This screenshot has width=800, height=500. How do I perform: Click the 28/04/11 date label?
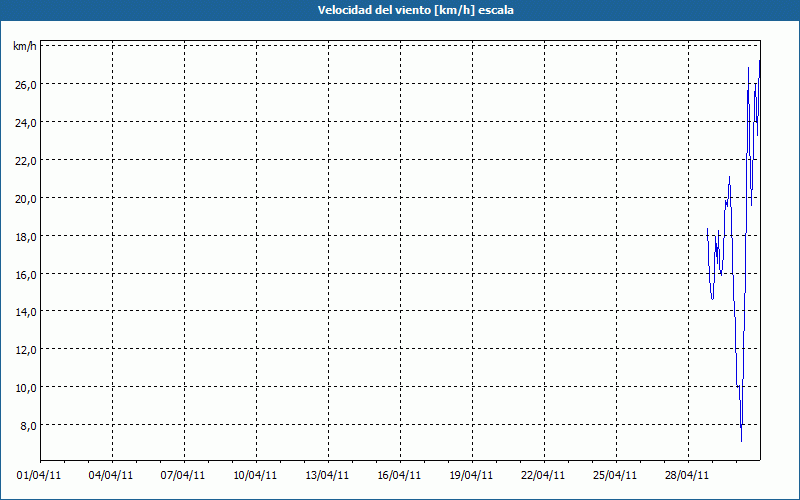point(687,475)
